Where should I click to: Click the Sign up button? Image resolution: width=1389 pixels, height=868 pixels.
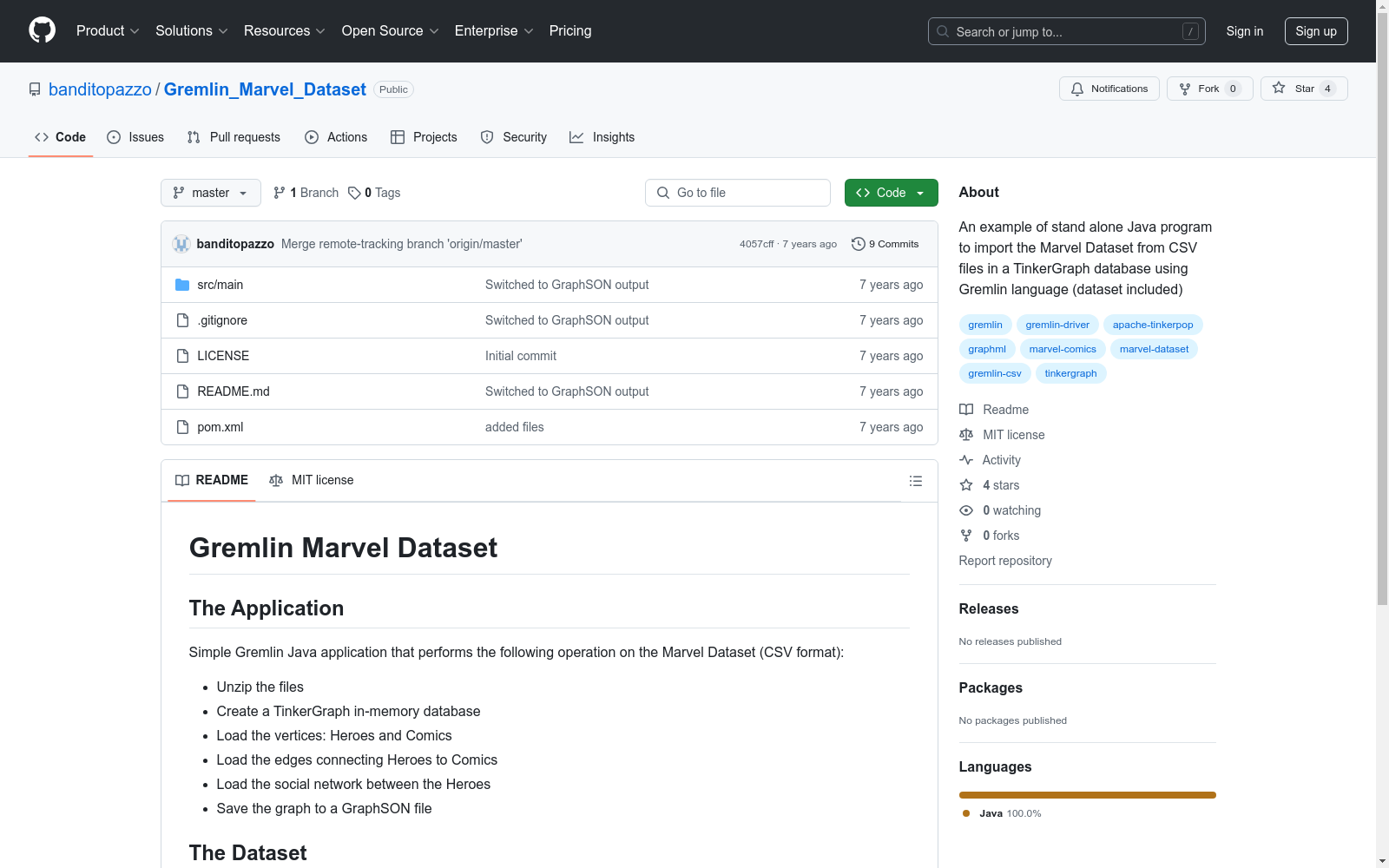(x=1316, y=31)
